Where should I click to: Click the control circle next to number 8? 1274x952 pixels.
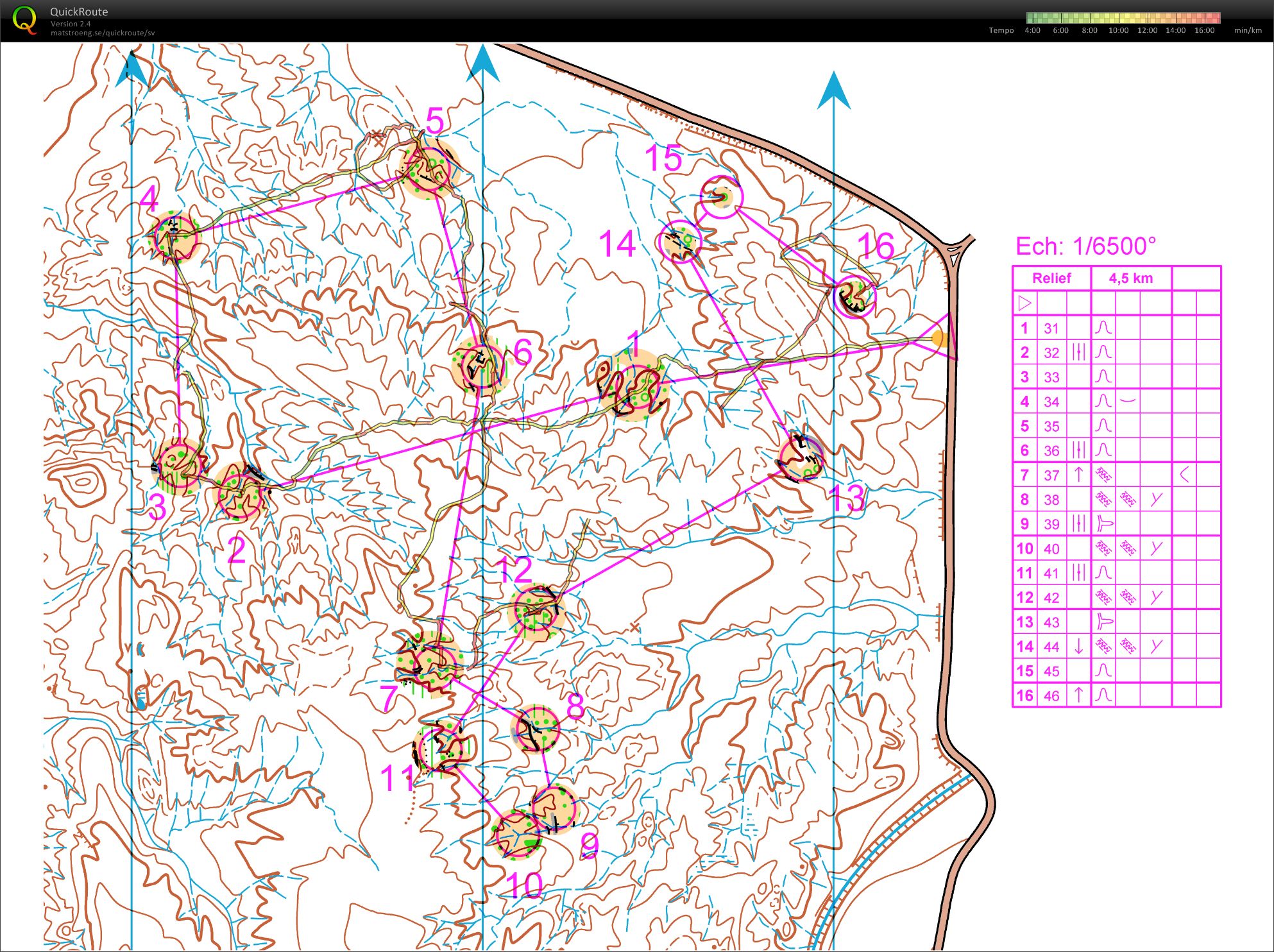(x=538, y=728)
